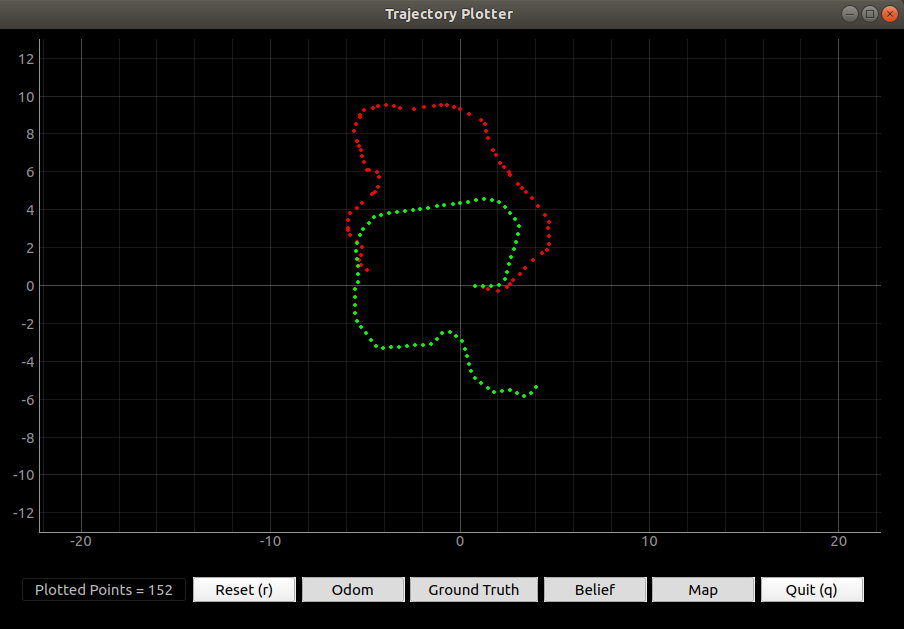Click the x-axis label -20
Viewport: 904px width, 629px height.
coord(81,541)
